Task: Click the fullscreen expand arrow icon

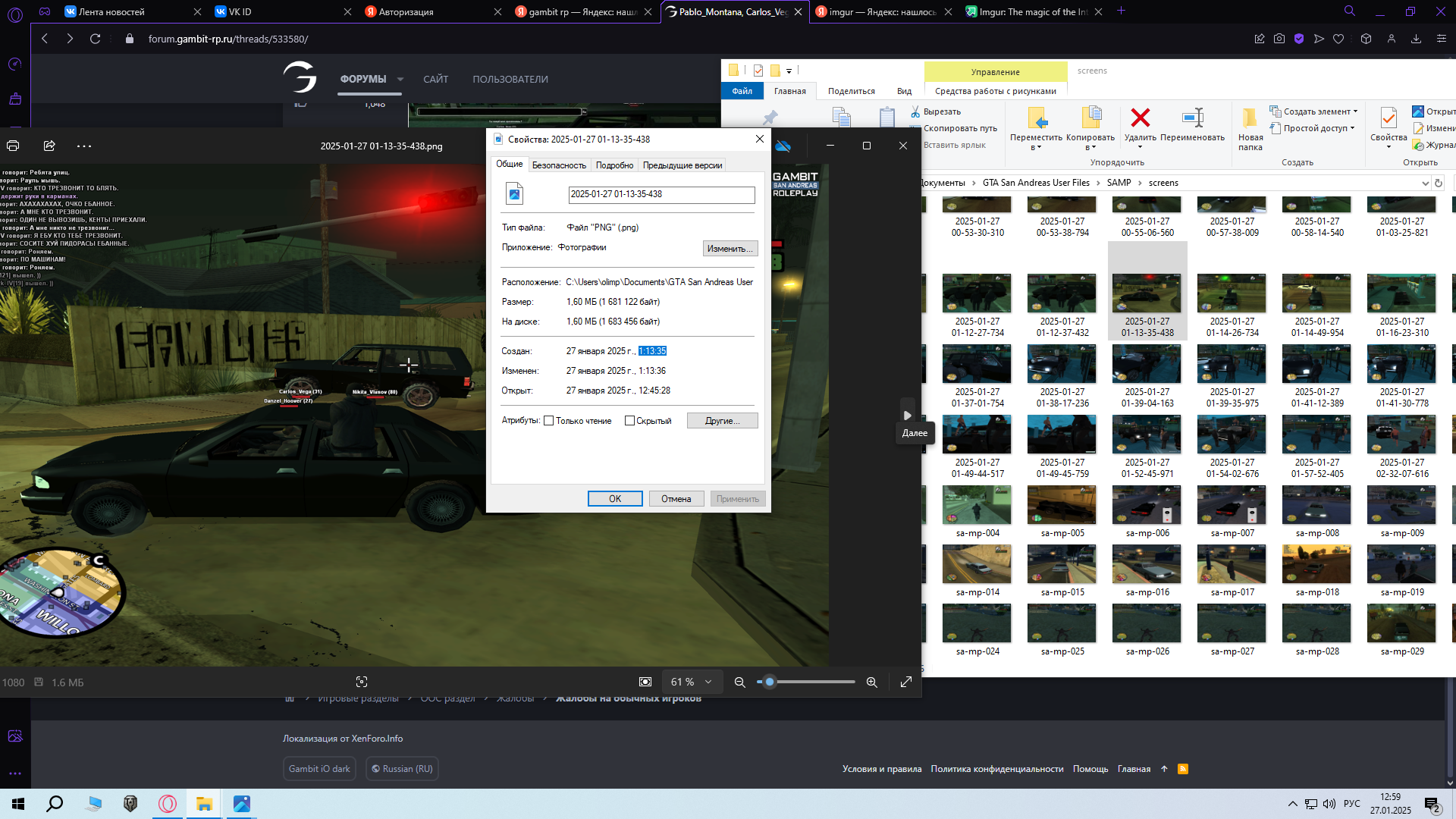Action: point(905,682)
